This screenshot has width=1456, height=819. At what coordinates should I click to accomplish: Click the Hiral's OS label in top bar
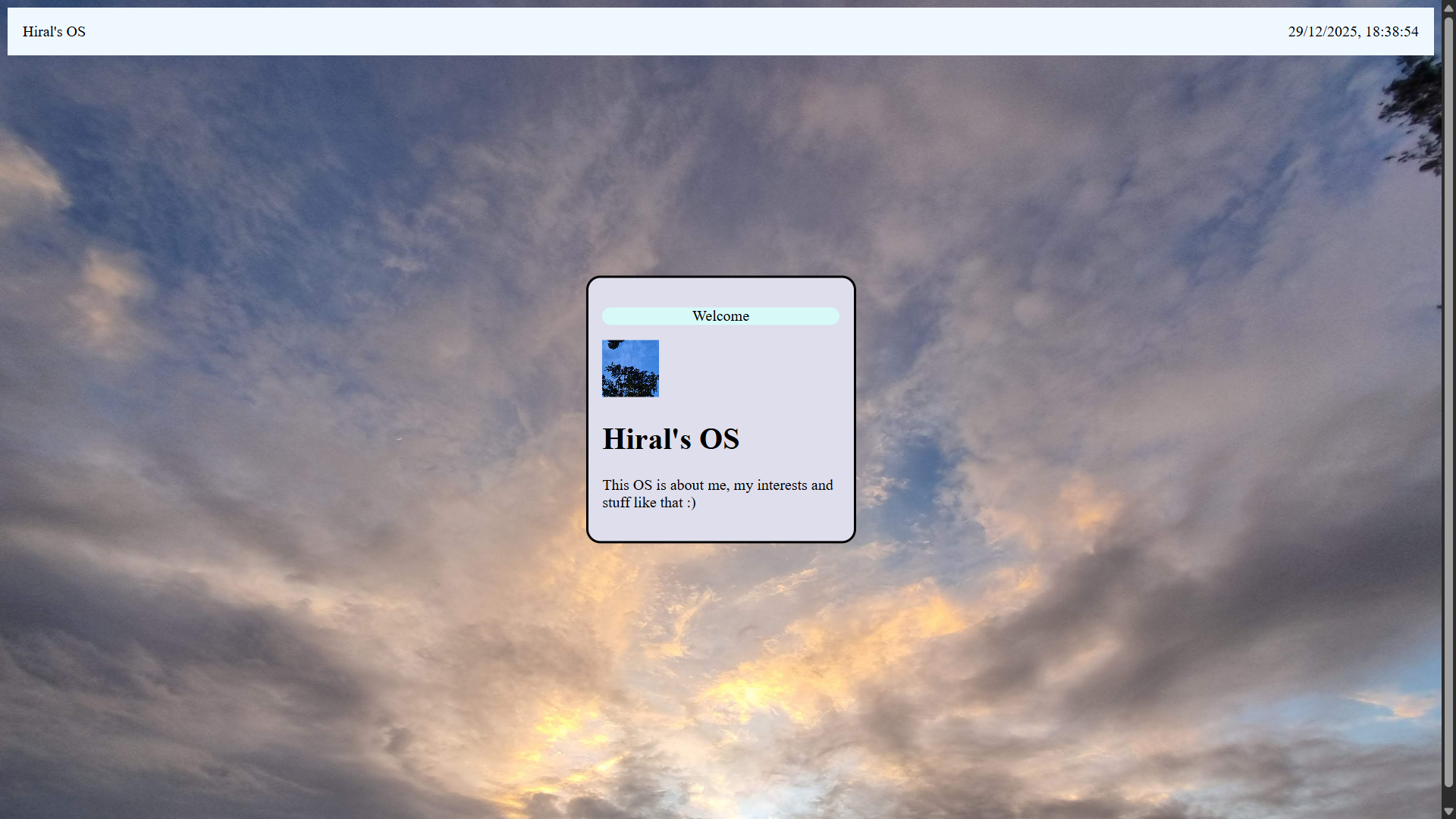(x=54, y=32)
